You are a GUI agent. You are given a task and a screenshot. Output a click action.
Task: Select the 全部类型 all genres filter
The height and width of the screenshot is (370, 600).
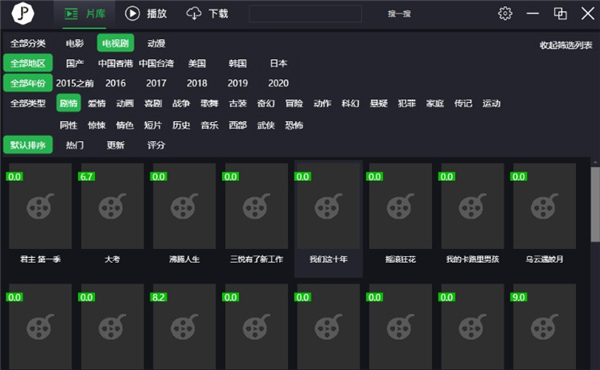point(28,103)
